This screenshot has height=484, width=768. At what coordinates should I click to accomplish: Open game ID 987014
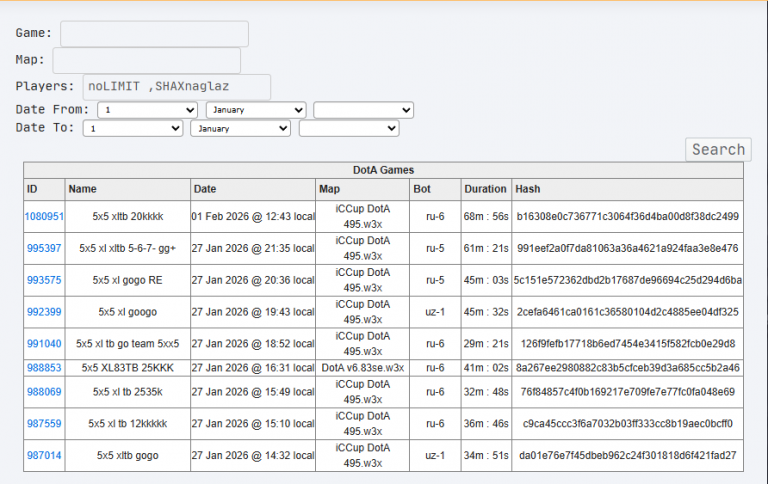pyautogui.click(x=44, y=456)
